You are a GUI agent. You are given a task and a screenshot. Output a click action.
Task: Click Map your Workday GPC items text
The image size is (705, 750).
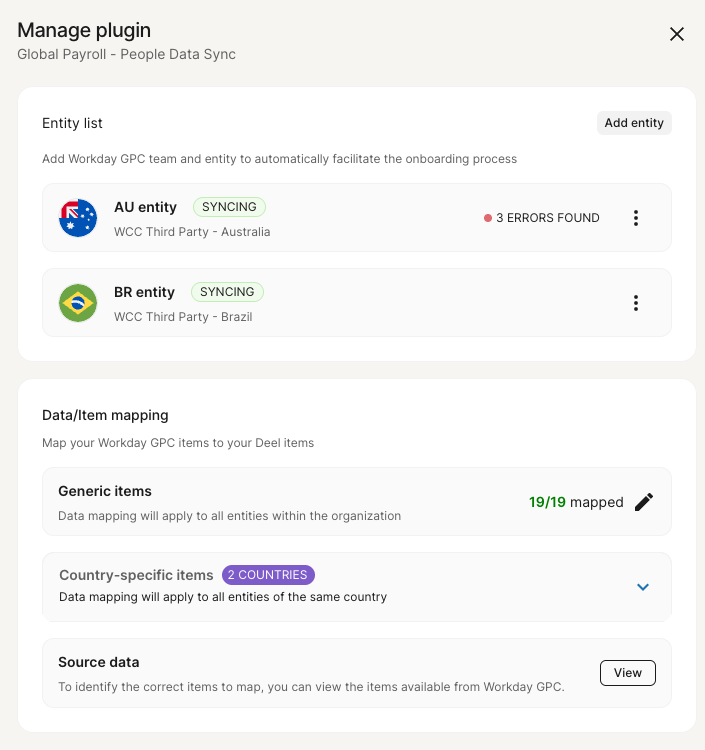(x=178, y=443)
